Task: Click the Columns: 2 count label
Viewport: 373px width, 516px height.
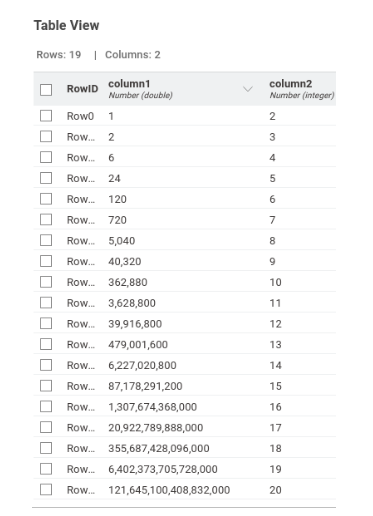Action: click(133, 55)
